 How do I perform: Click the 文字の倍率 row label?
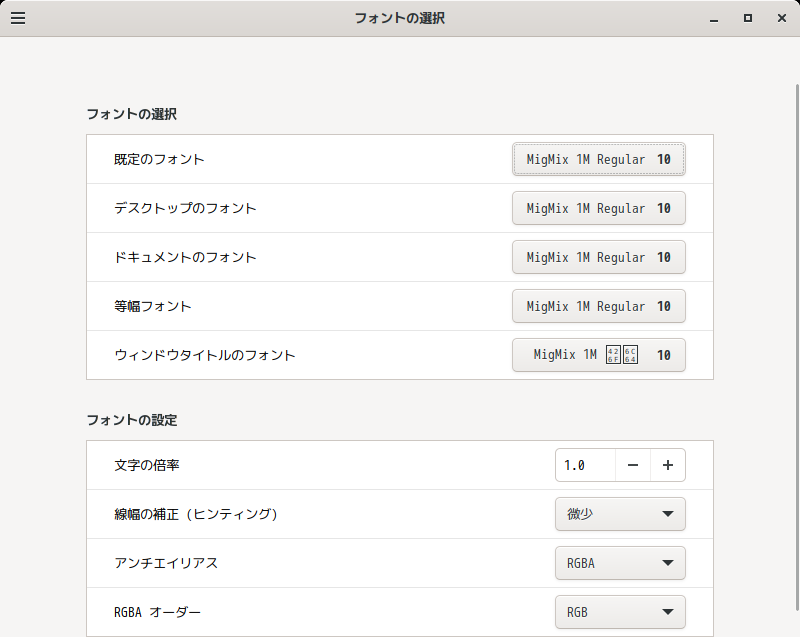tap(147, 465)
